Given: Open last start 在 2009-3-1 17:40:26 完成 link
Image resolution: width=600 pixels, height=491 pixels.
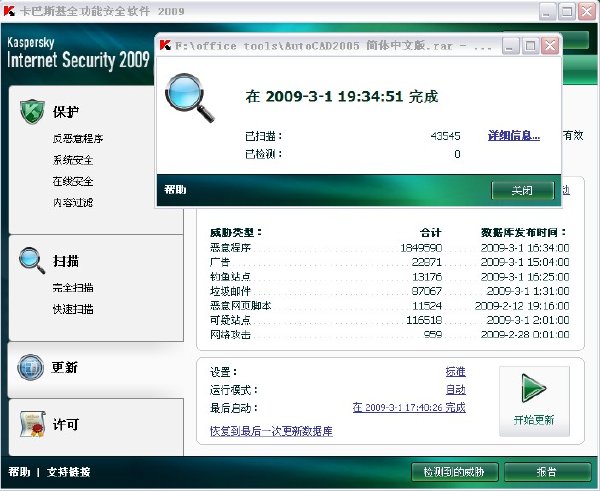Looking at the screenshot, I should (x=409, y=408).
